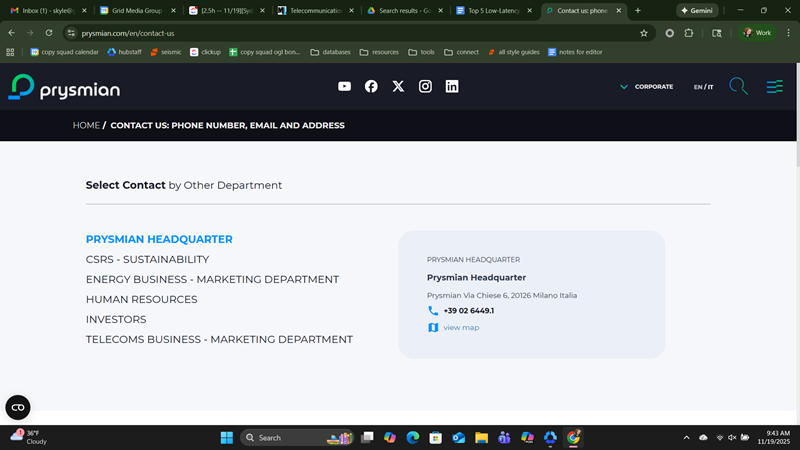Open Prysmian's YouTube channel icon
The image size is (800, 450).
coord(344,87)
